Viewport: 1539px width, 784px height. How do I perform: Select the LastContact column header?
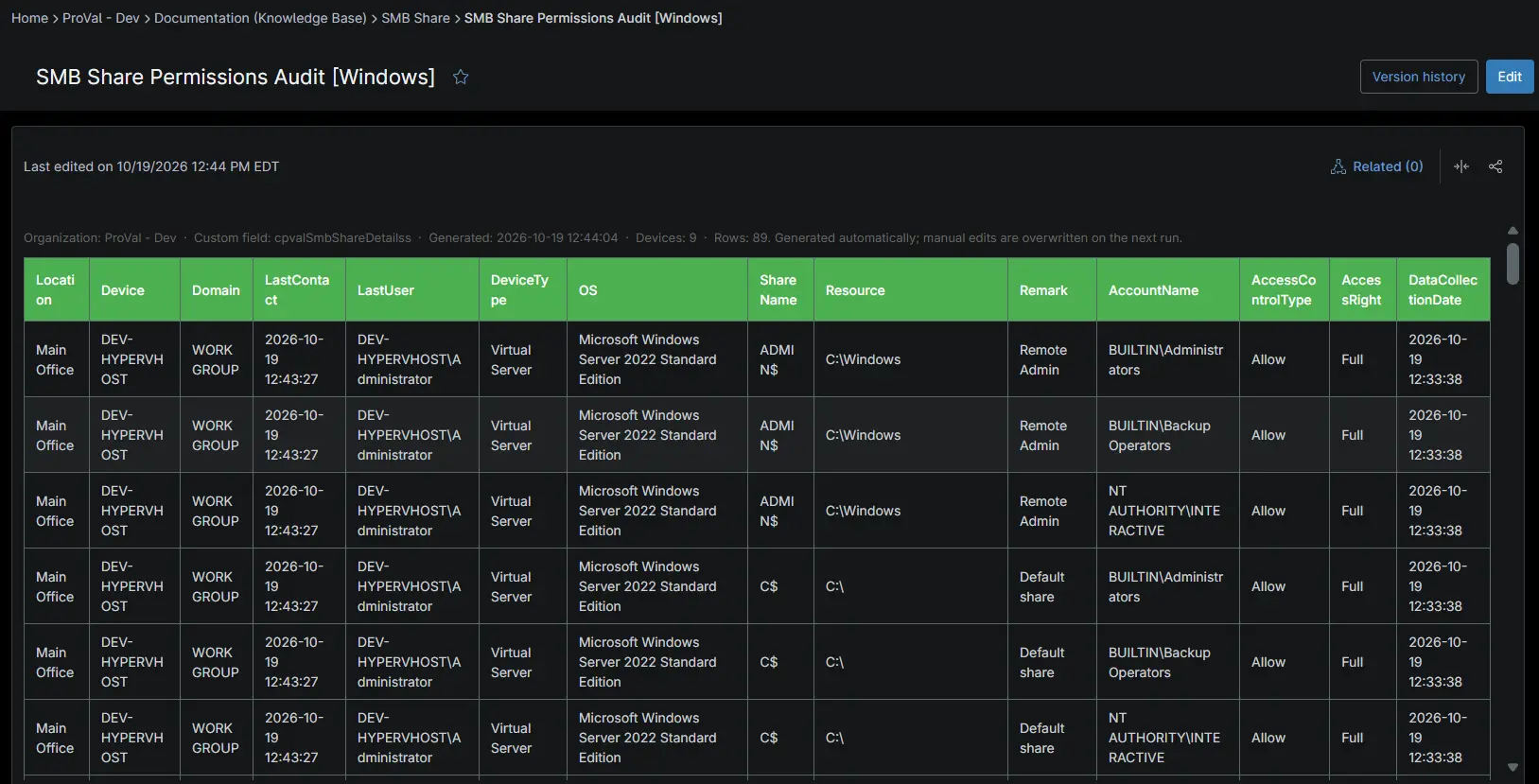click(x=300, y=290)
